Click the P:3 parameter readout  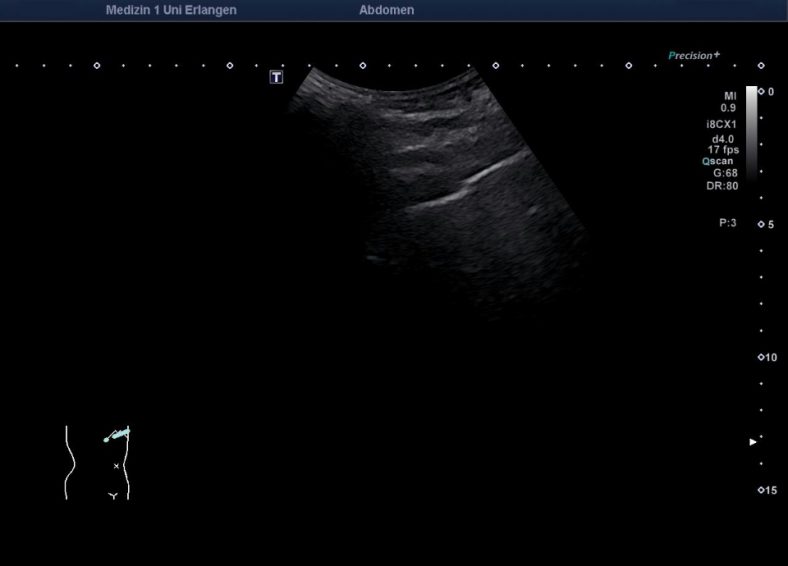click(x=727, y=223)
